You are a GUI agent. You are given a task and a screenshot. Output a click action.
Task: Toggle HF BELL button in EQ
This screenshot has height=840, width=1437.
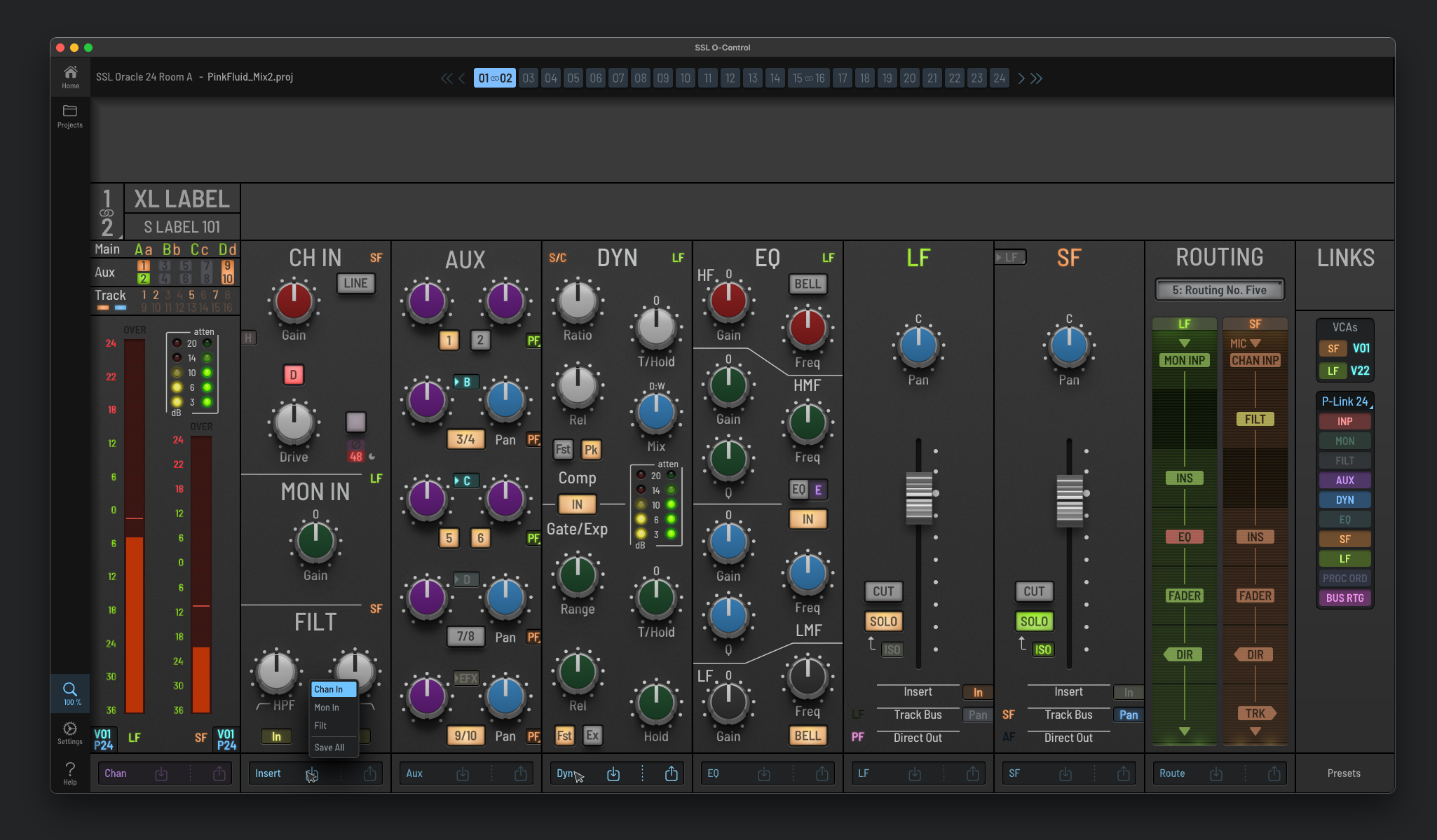pyautogui.click(x=808, y=284)
